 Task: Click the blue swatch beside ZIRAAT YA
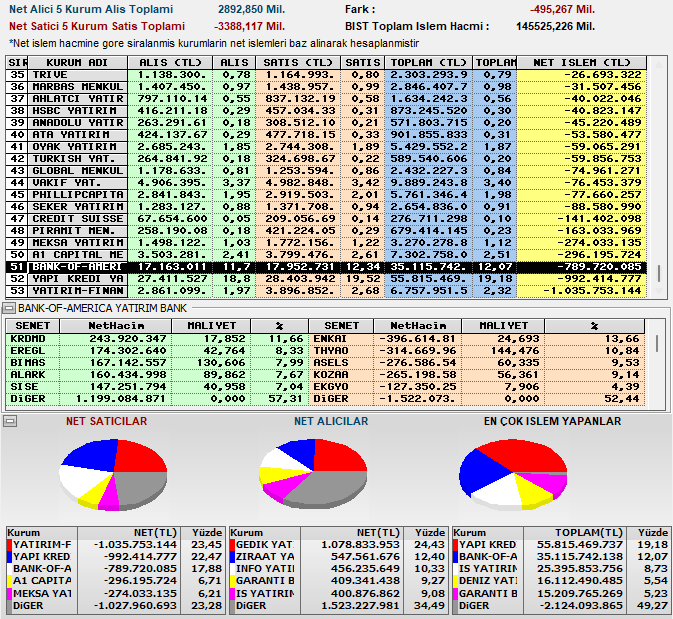coord(233,557)
